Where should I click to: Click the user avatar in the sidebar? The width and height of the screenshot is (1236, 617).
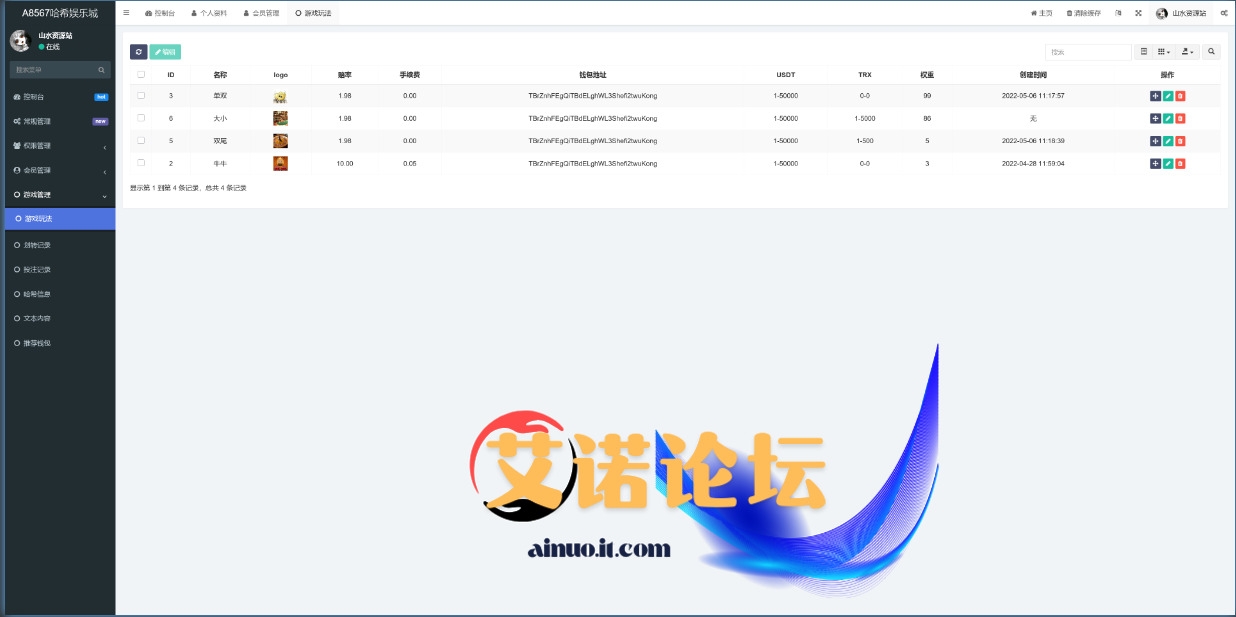tap(20, 40)
